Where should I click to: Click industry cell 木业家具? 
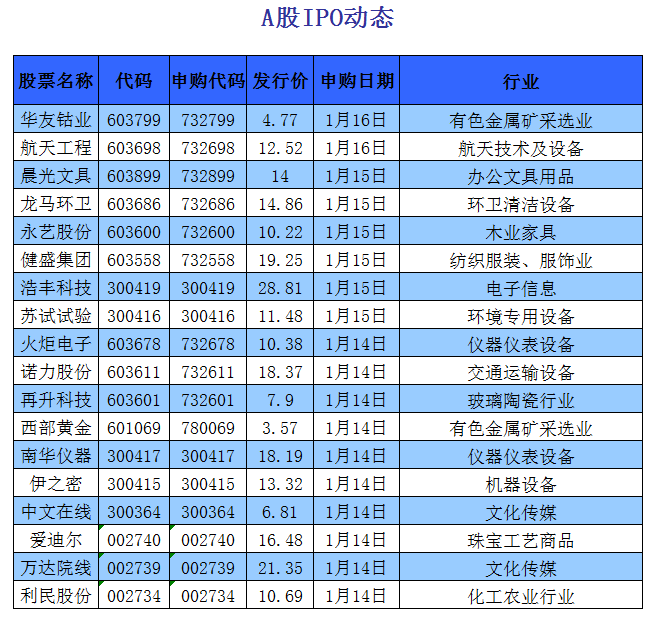pyautogui.click(x=521, y=232)
